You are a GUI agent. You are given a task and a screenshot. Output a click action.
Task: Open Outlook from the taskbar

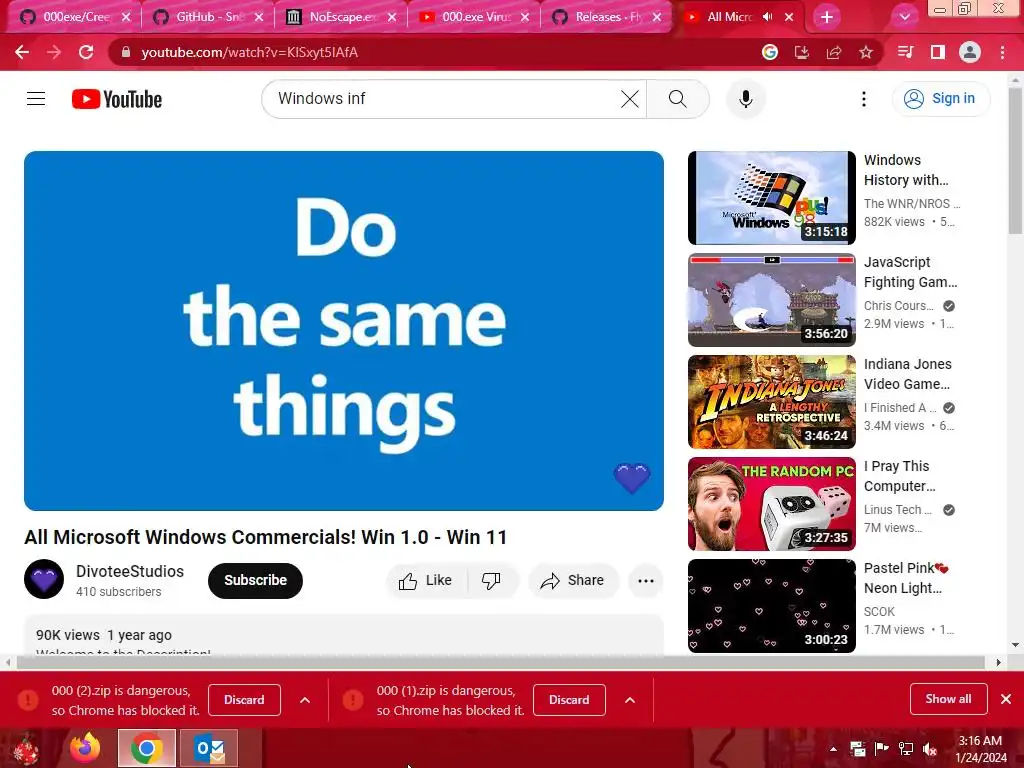pos(210,748)
